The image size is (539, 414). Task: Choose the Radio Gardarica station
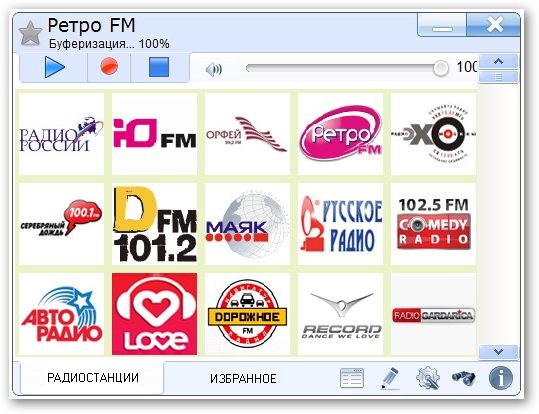click(433, 314)
